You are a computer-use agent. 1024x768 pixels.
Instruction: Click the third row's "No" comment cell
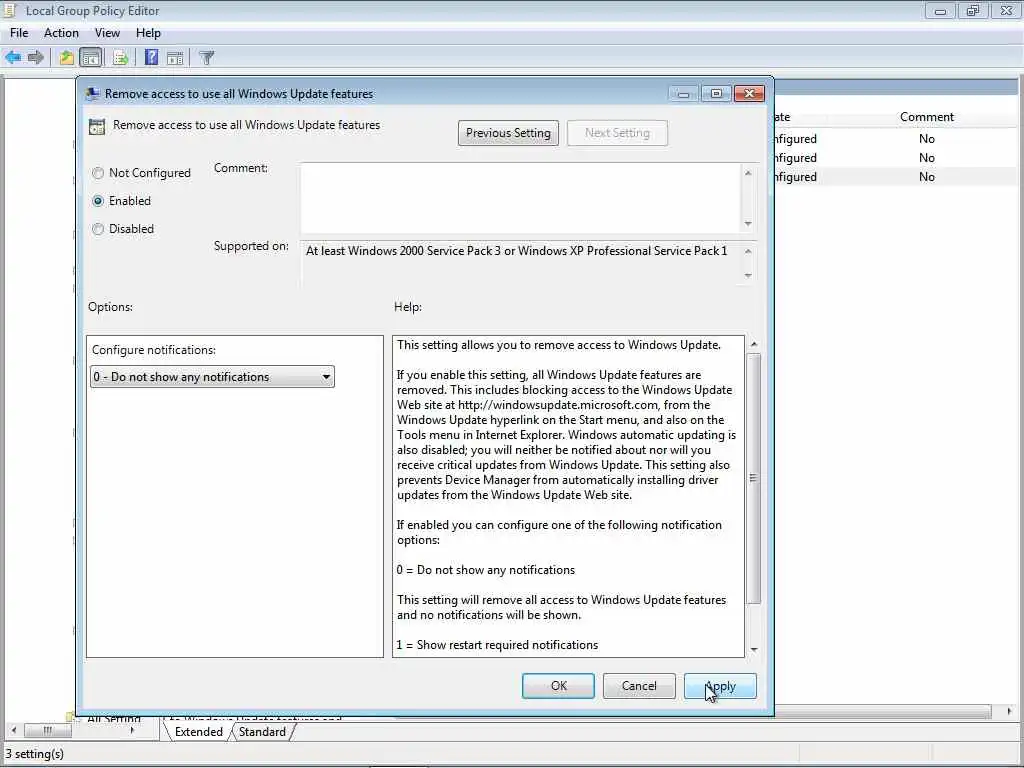927,177
